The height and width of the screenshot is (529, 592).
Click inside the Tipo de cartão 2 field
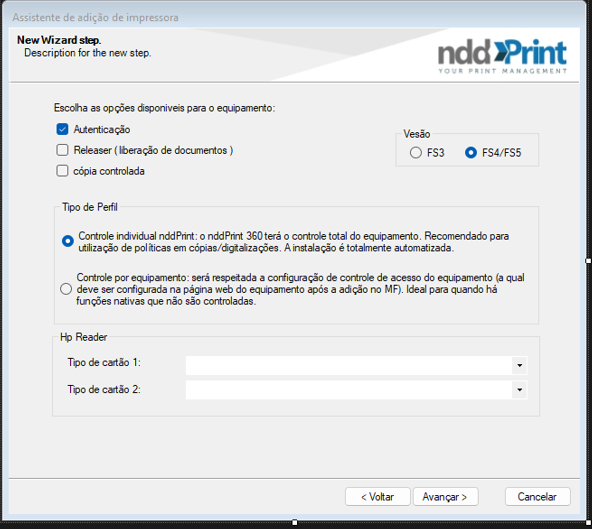pos(349,389)
